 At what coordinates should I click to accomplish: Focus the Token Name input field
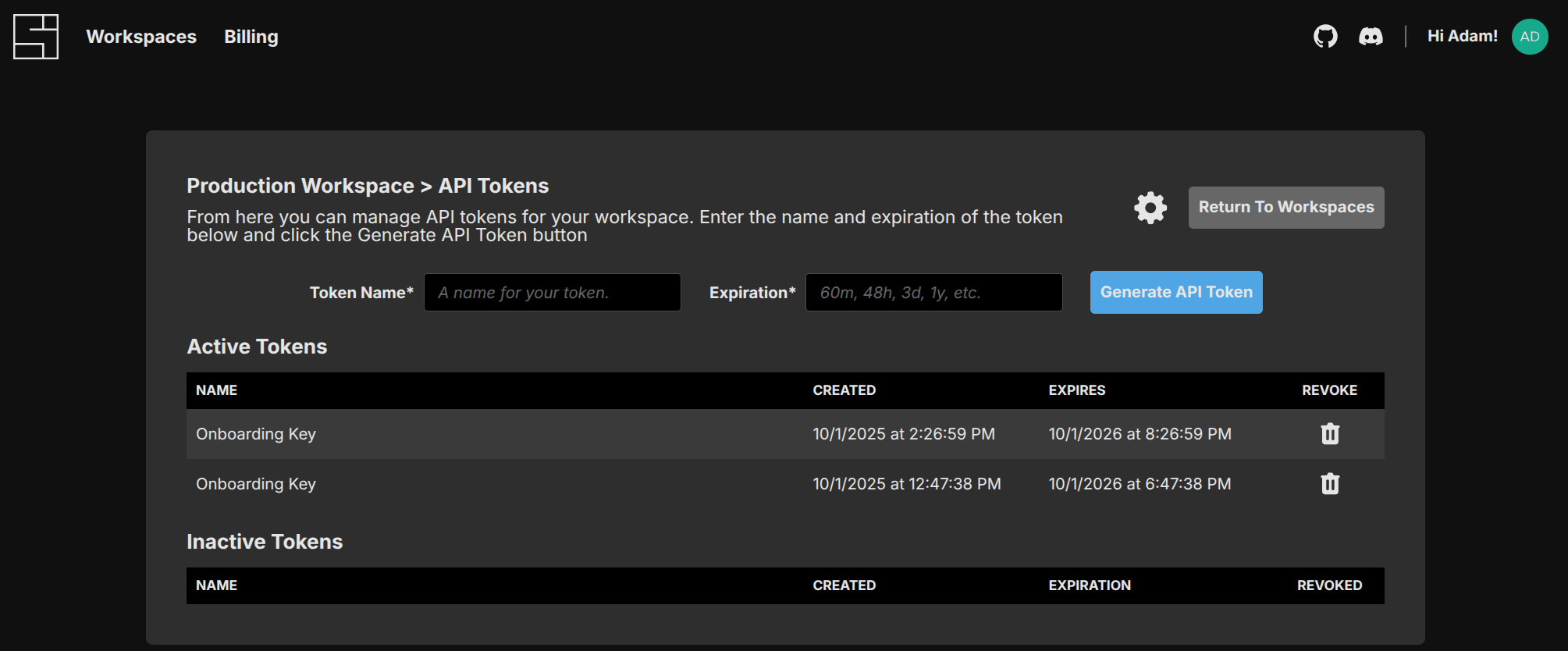[552, 293]
